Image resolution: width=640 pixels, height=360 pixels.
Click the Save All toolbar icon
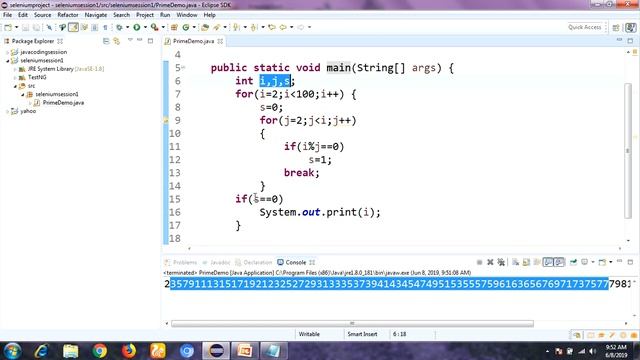click(36, 27)
